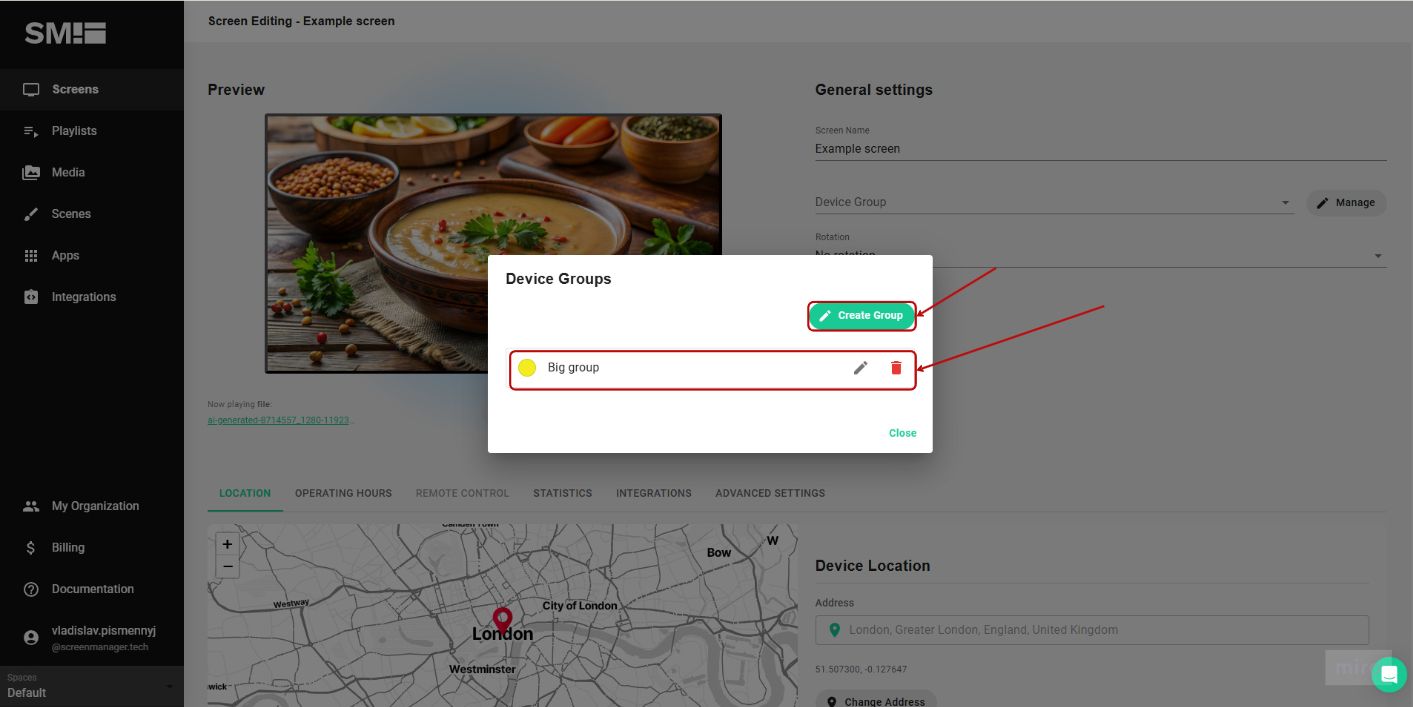Click the Screen Name input field
1413x707 pixels.
[x=1100, y=148]
